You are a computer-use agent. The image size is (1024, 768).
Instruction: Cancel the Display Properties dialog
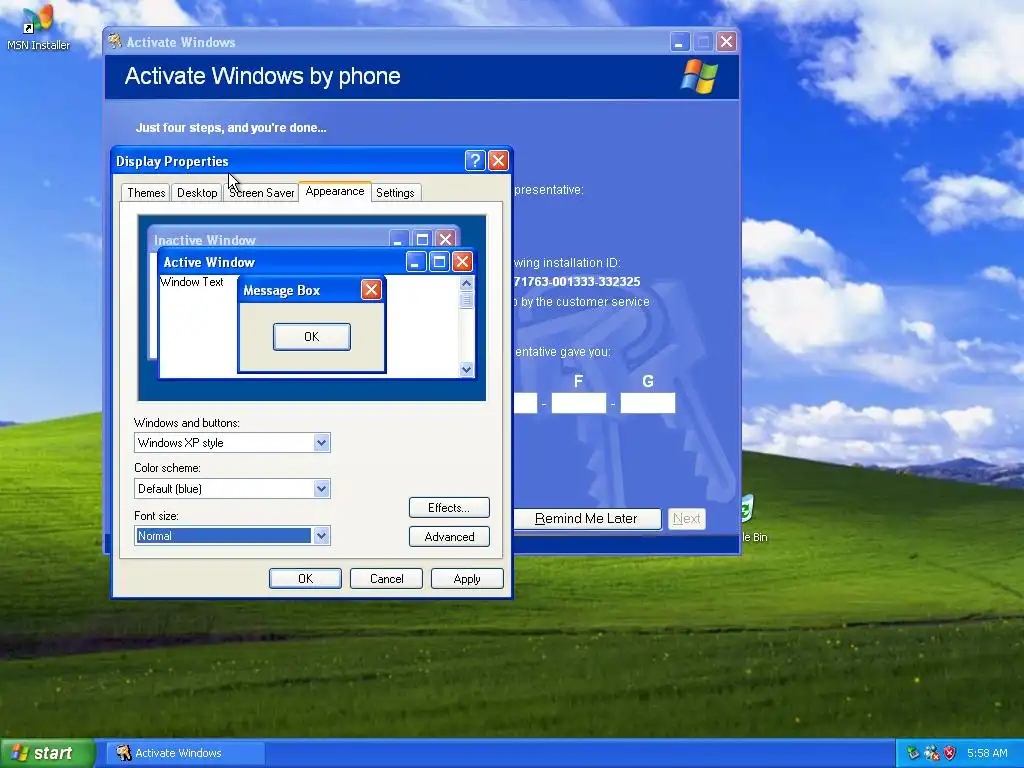pyautogui.click(x=386, y=579)
